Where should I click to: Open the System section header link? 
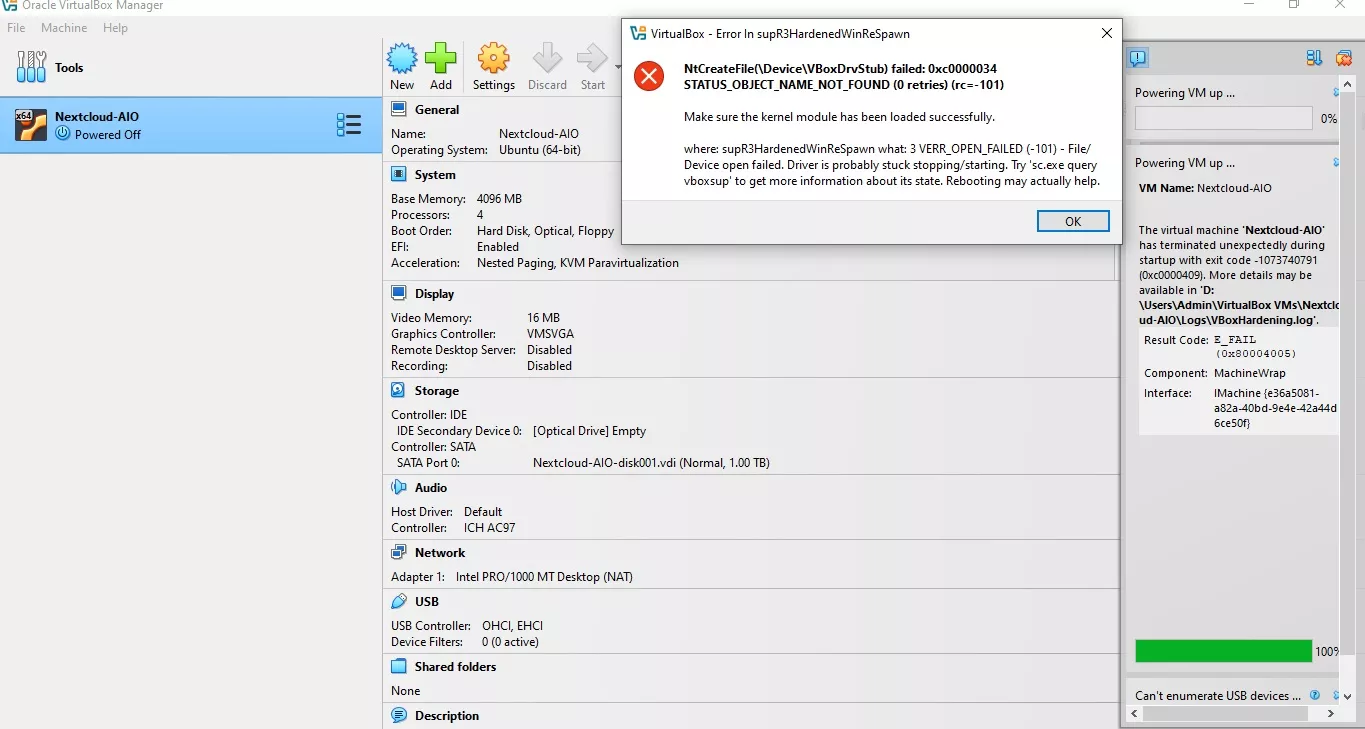435,175
